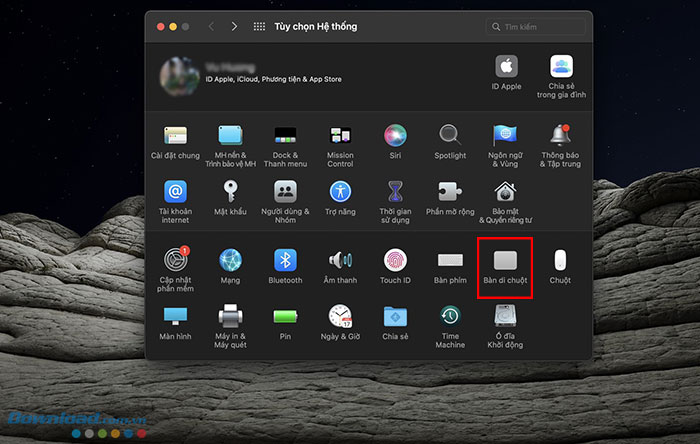Click the show-all grid button
This screenshot has width=700, height=444.
pos(260,26)
